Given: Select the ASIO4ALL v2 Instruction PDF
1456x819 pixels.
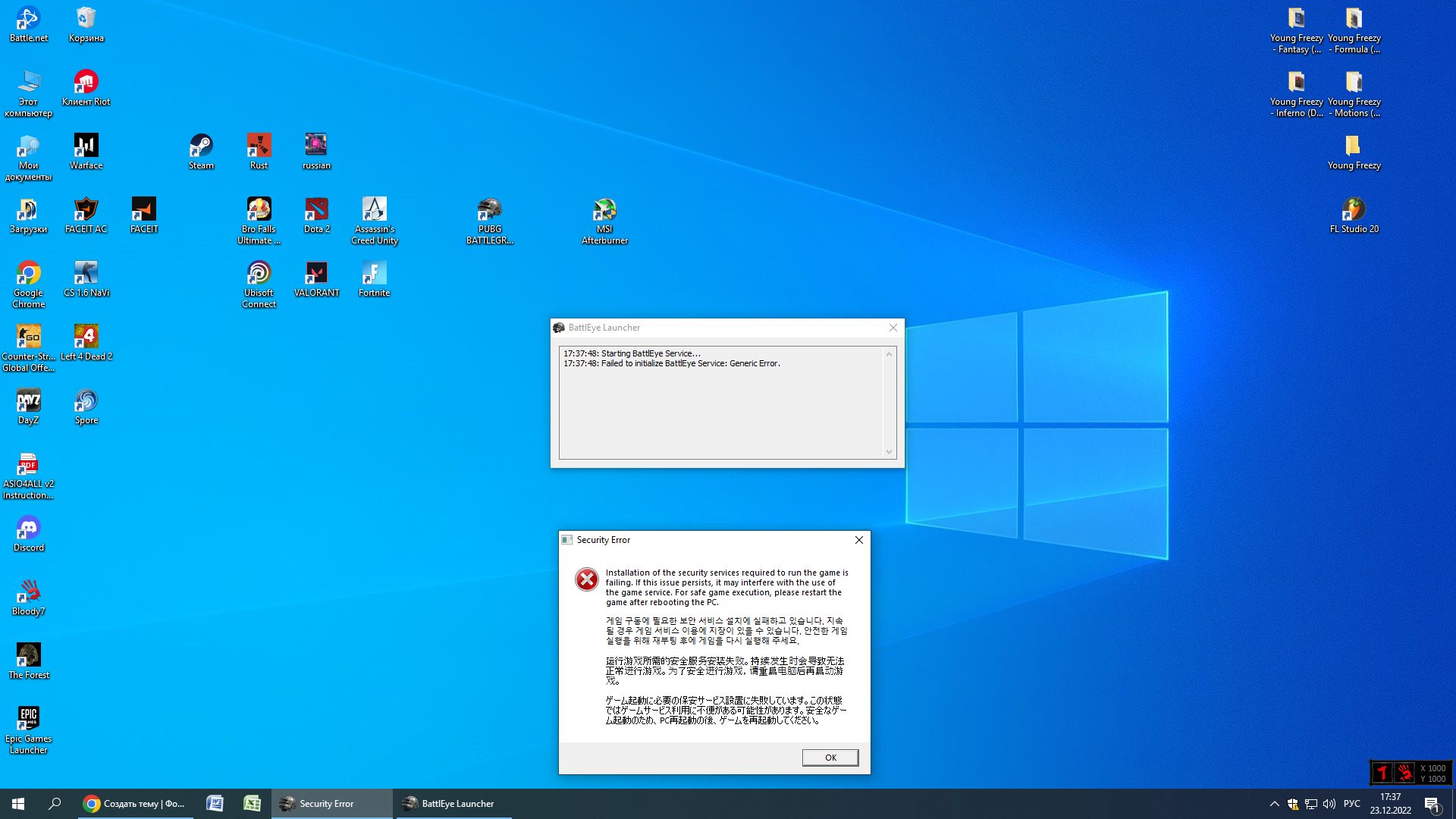Looking at the screenshot, I should point(29,475).
